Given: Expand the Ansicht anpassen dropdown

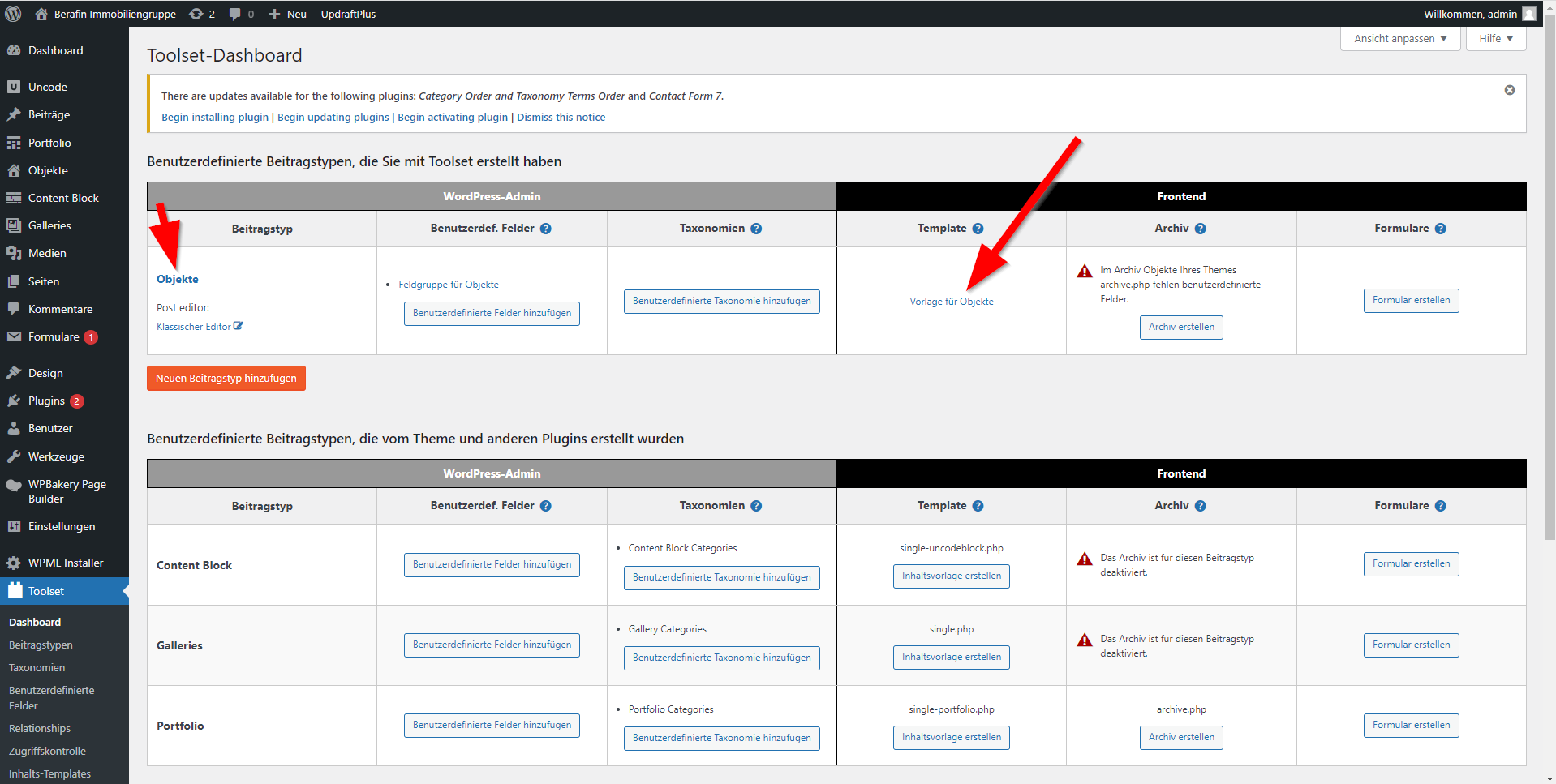Looking at the screenshot, I should 1399,39.
